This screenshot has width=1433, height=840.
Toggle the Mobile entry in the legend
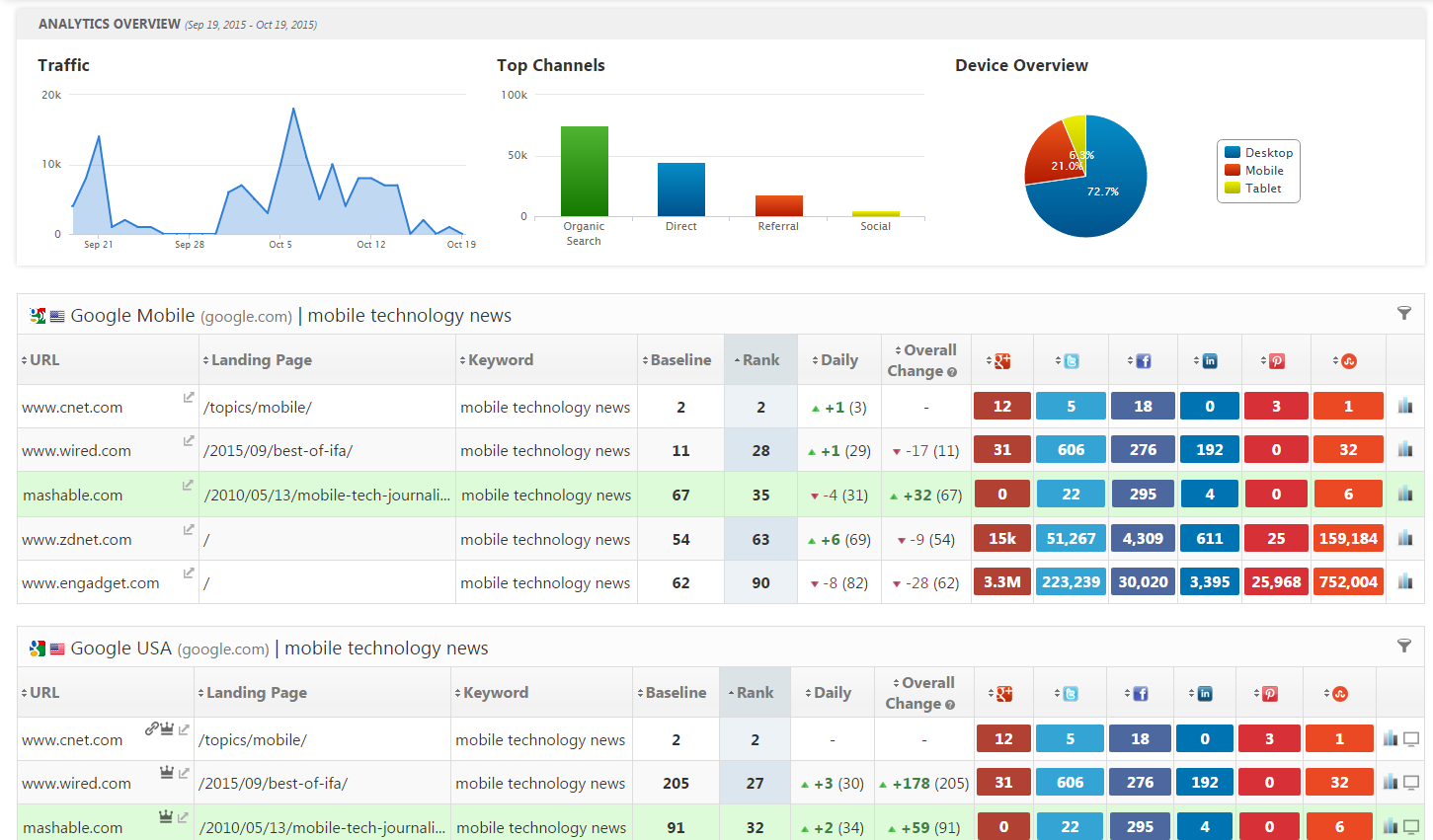click(x=1258, y=170)
